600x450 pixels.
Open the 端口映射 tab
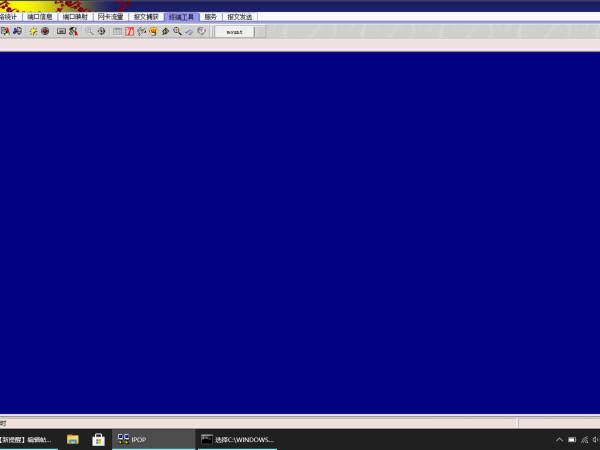pyautogui.click(x=76, y=17)
